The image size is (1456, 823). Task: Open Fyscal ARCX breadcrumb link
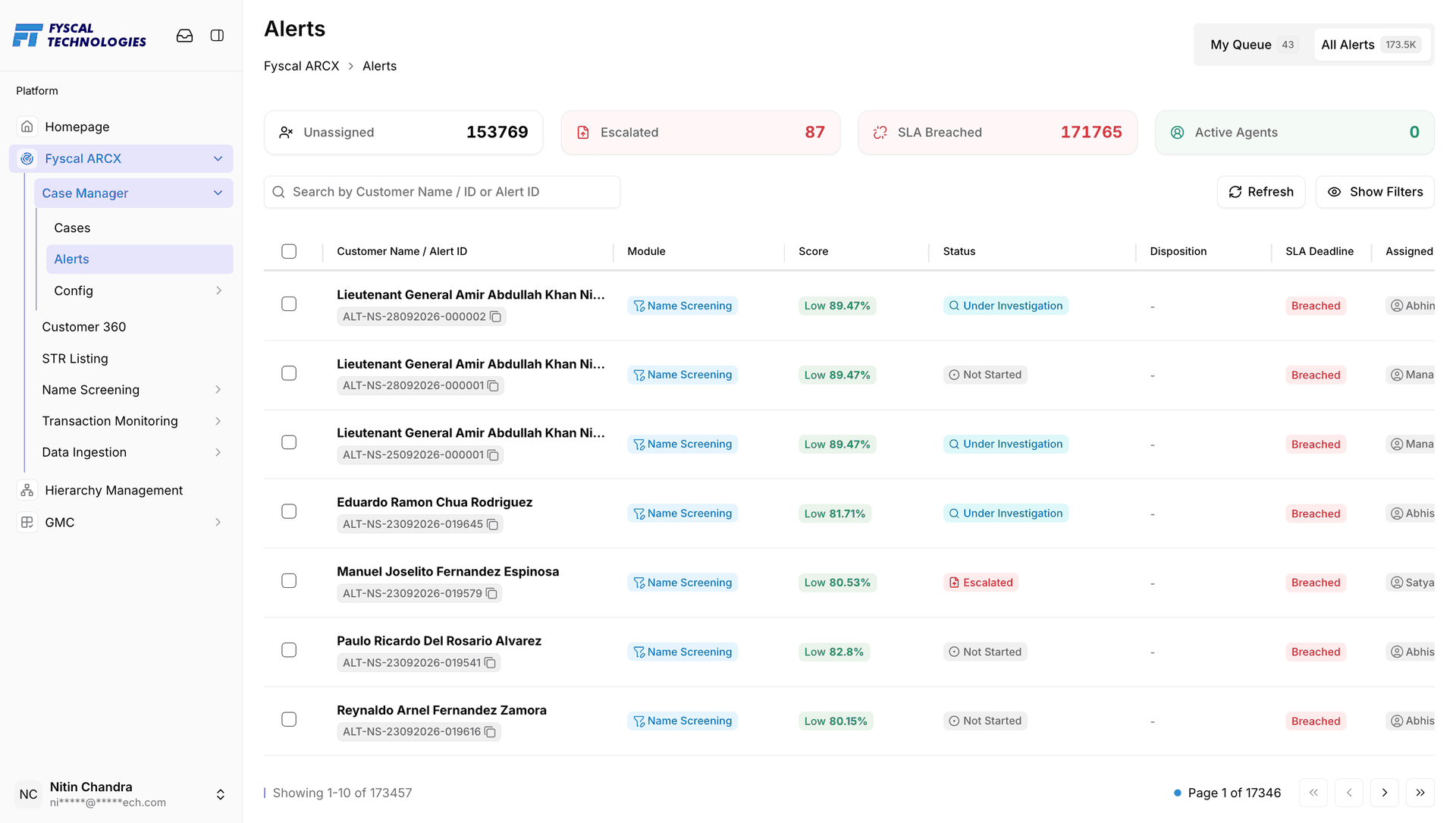[302, 66]
